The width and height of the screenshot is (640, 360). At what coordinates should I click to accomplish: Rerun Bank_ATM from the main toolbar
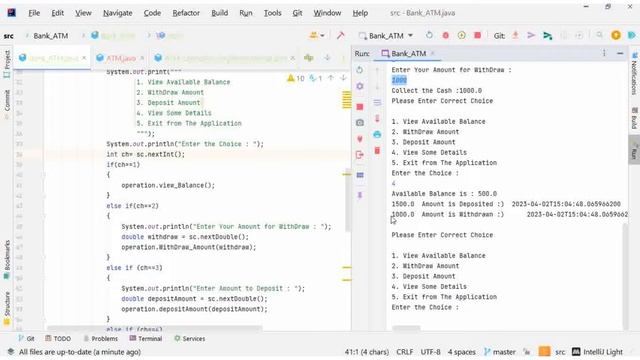(429, 36)
